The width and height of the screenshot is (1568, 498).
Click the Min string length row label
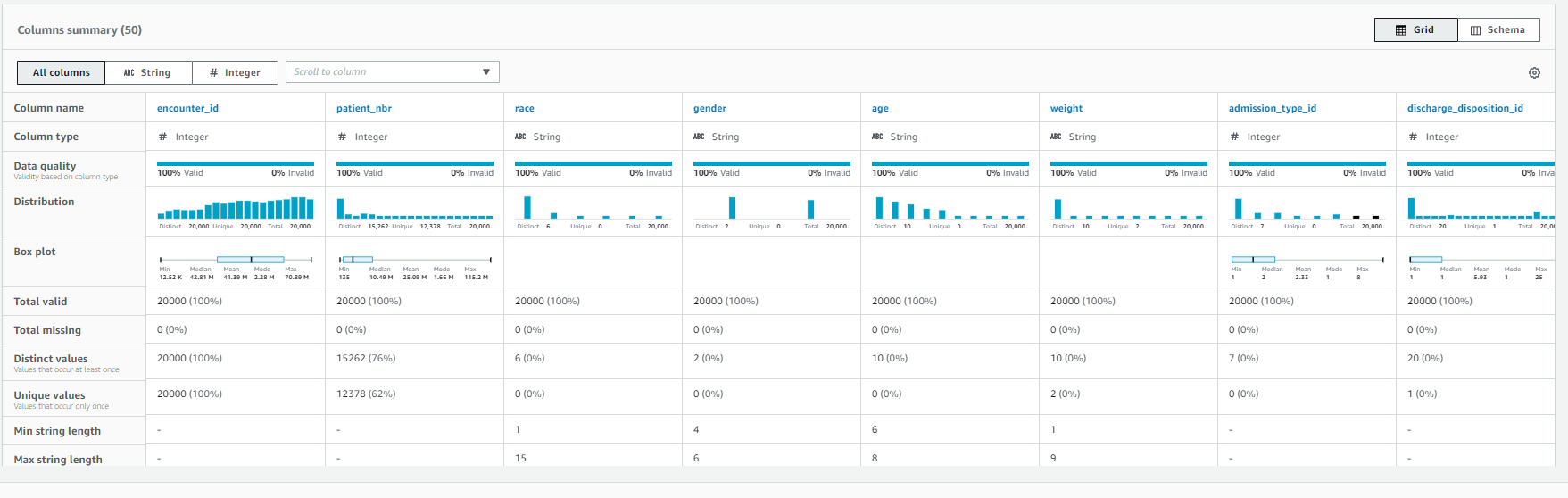pos(57,431)
